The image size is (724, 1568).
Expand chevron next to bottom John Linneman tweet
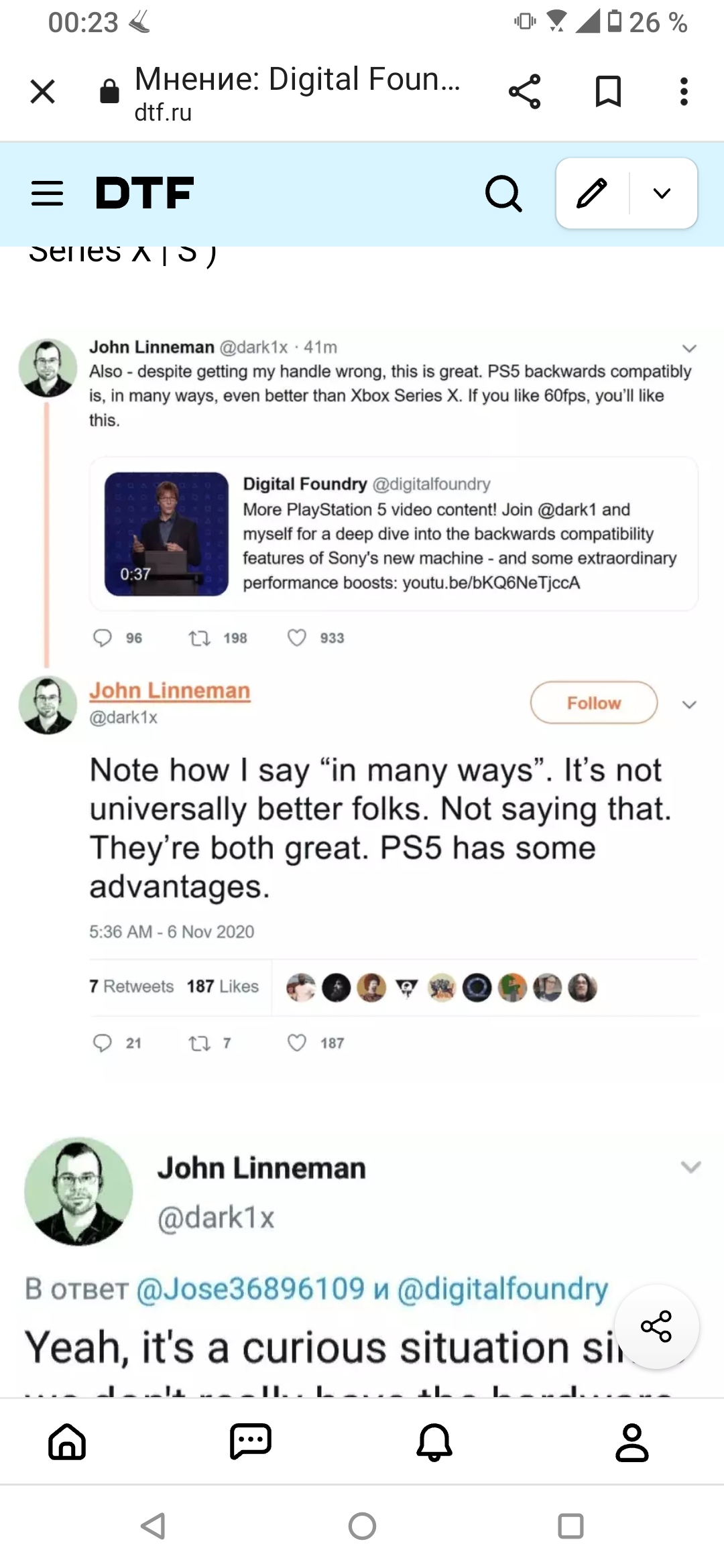point(690,1167)
